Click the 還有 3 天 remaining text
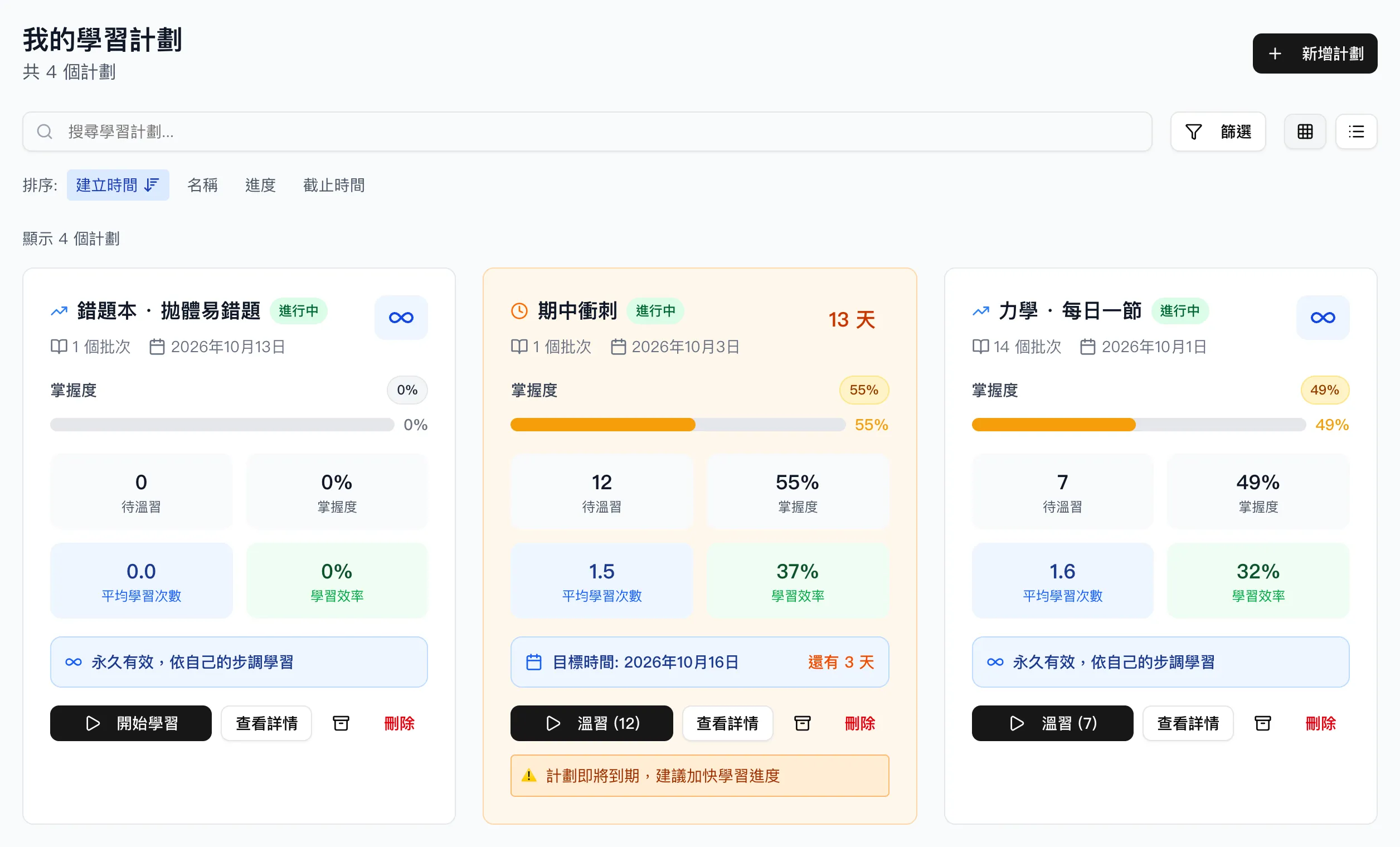Screen dimensions: 1400x847 (841, 662)
